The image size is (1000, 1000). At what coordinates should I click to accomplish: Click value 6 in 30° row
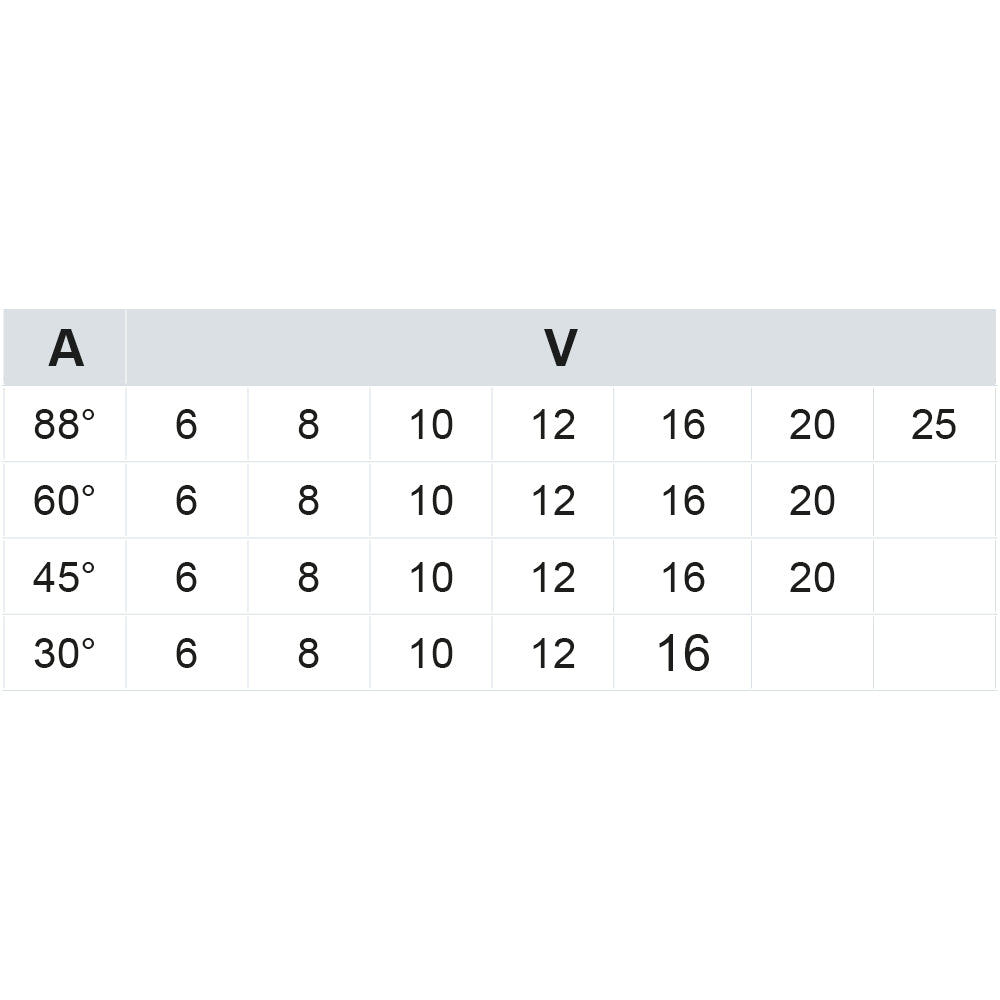click(186, 653)
